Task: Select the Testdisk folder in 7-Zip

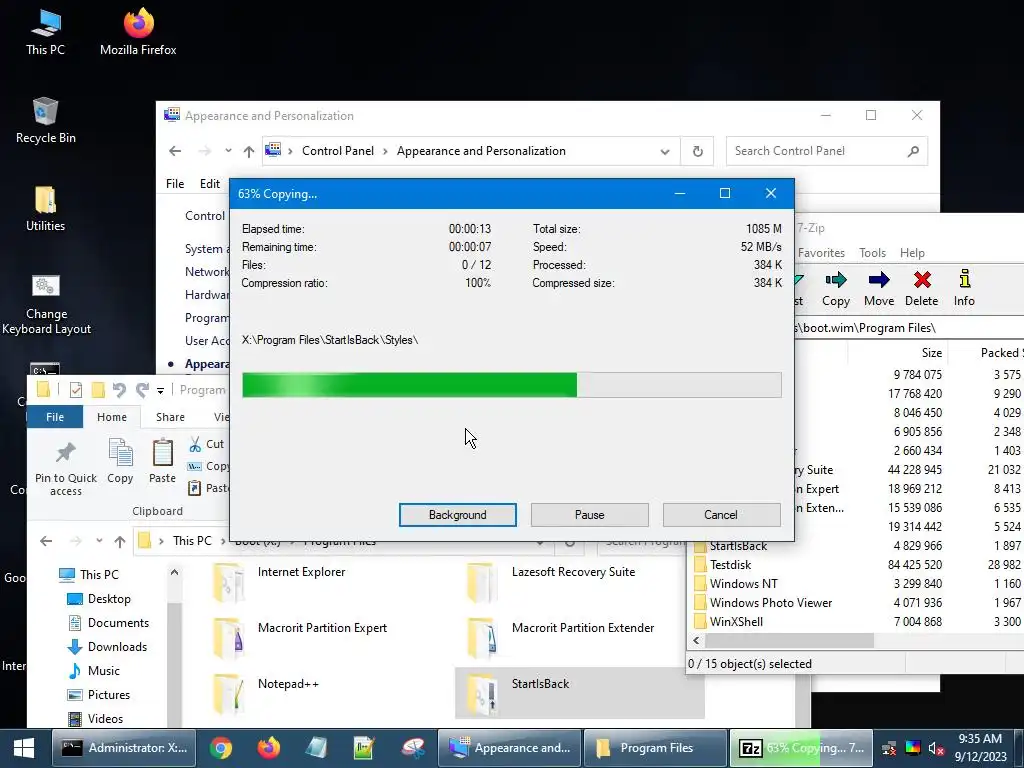Action: click(730, 565)
